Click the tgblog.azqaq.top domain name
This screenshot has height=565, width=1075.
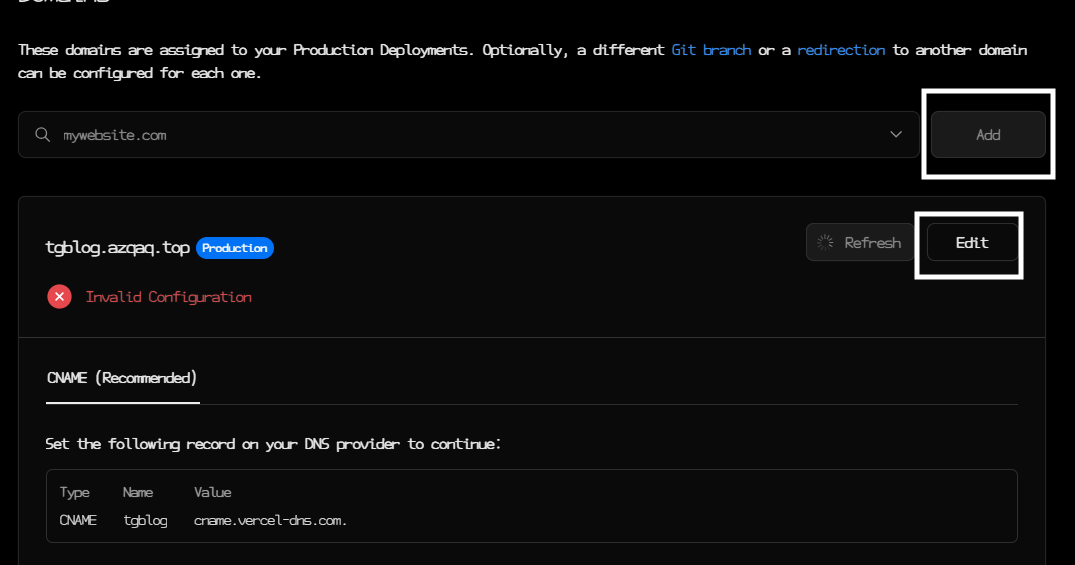tap(117, 248)
